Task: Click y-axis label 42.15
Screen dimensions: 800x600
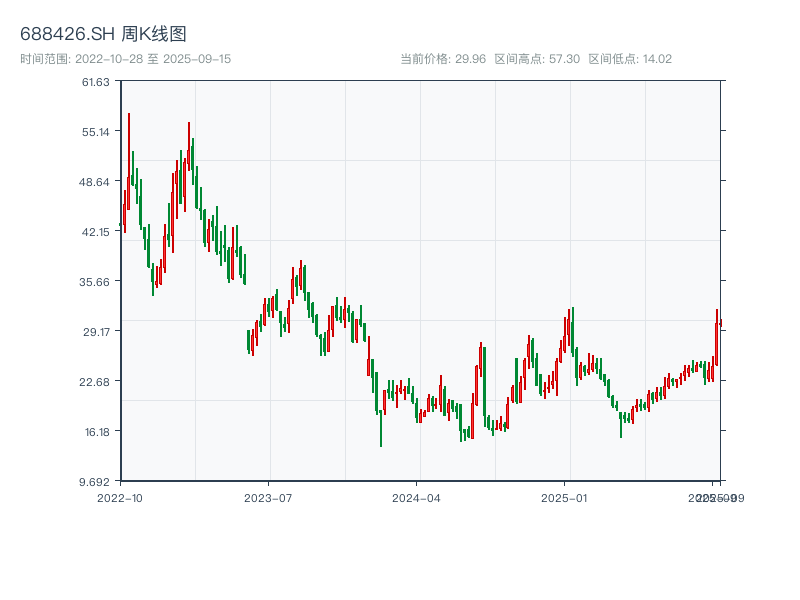Action: coord(96,232)
